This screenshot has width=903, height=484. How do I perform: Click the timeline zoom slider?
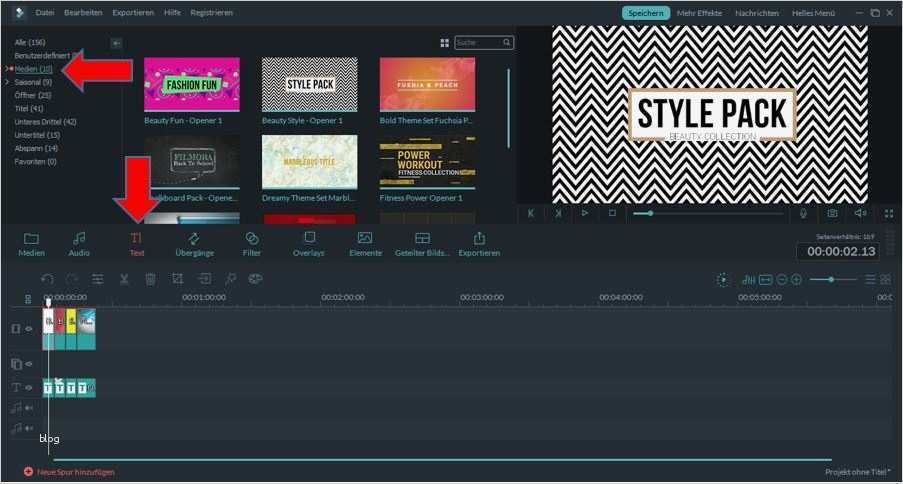point(830,280)
